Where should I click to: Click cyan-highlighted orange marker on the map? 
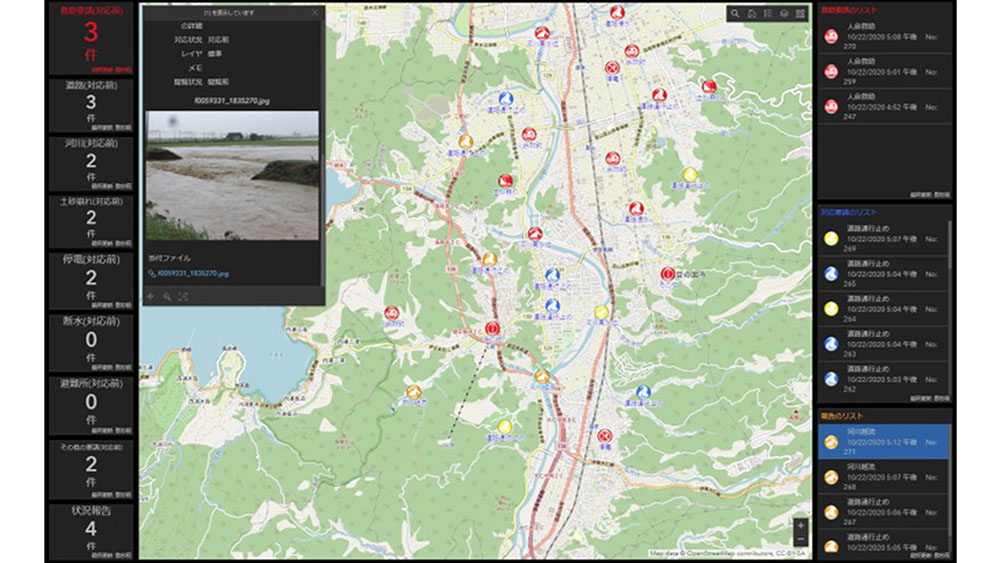[x=541, y=376]
